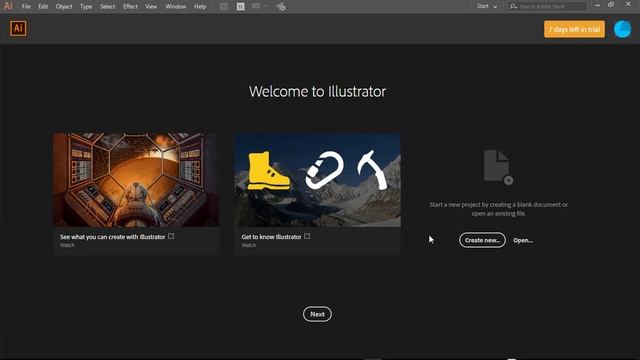Viewport: 640px width, 360px height.
Task: Open the Type menu
Action: coord(86,7)
